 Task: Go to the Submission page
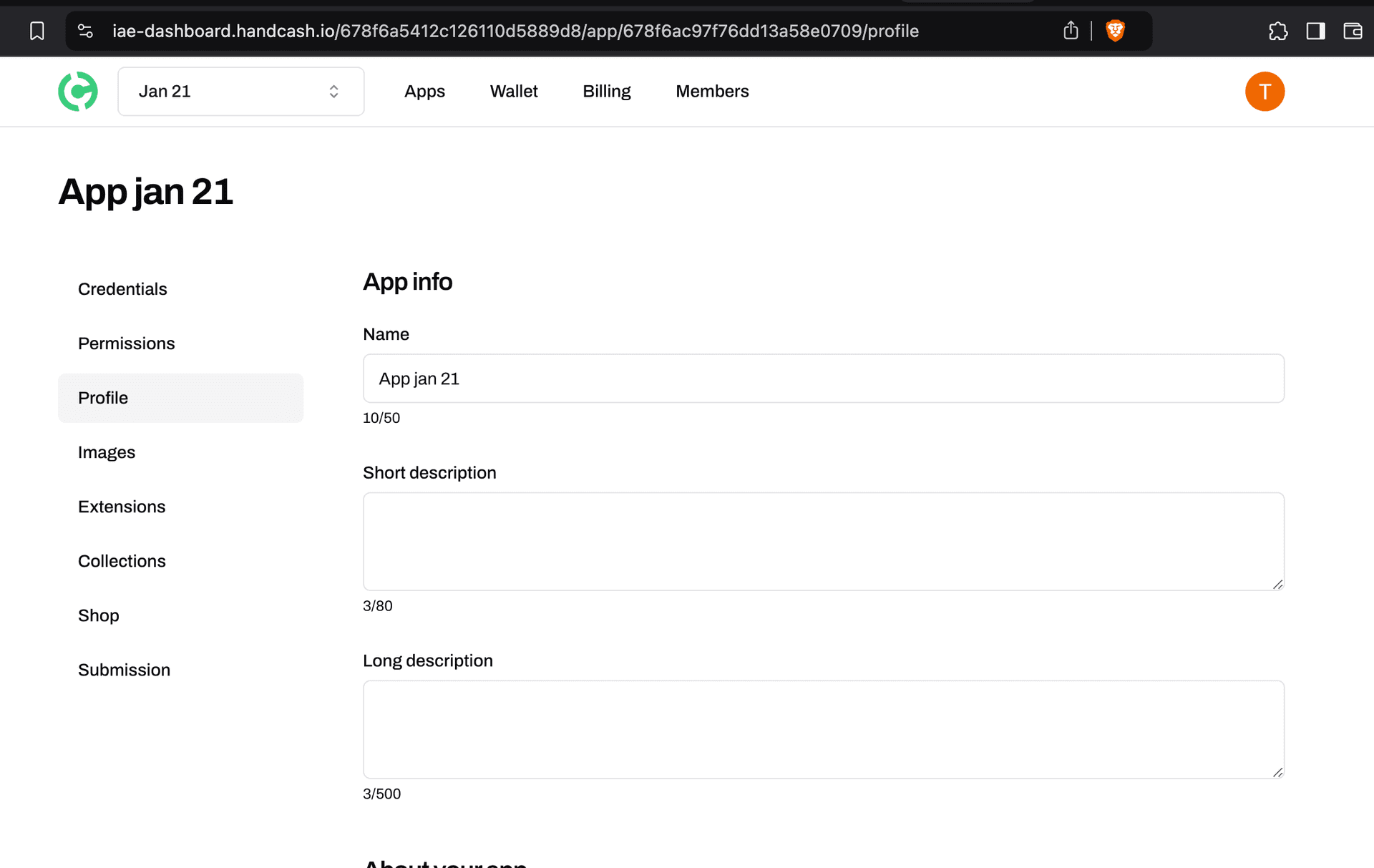click(x=124, y=670)
